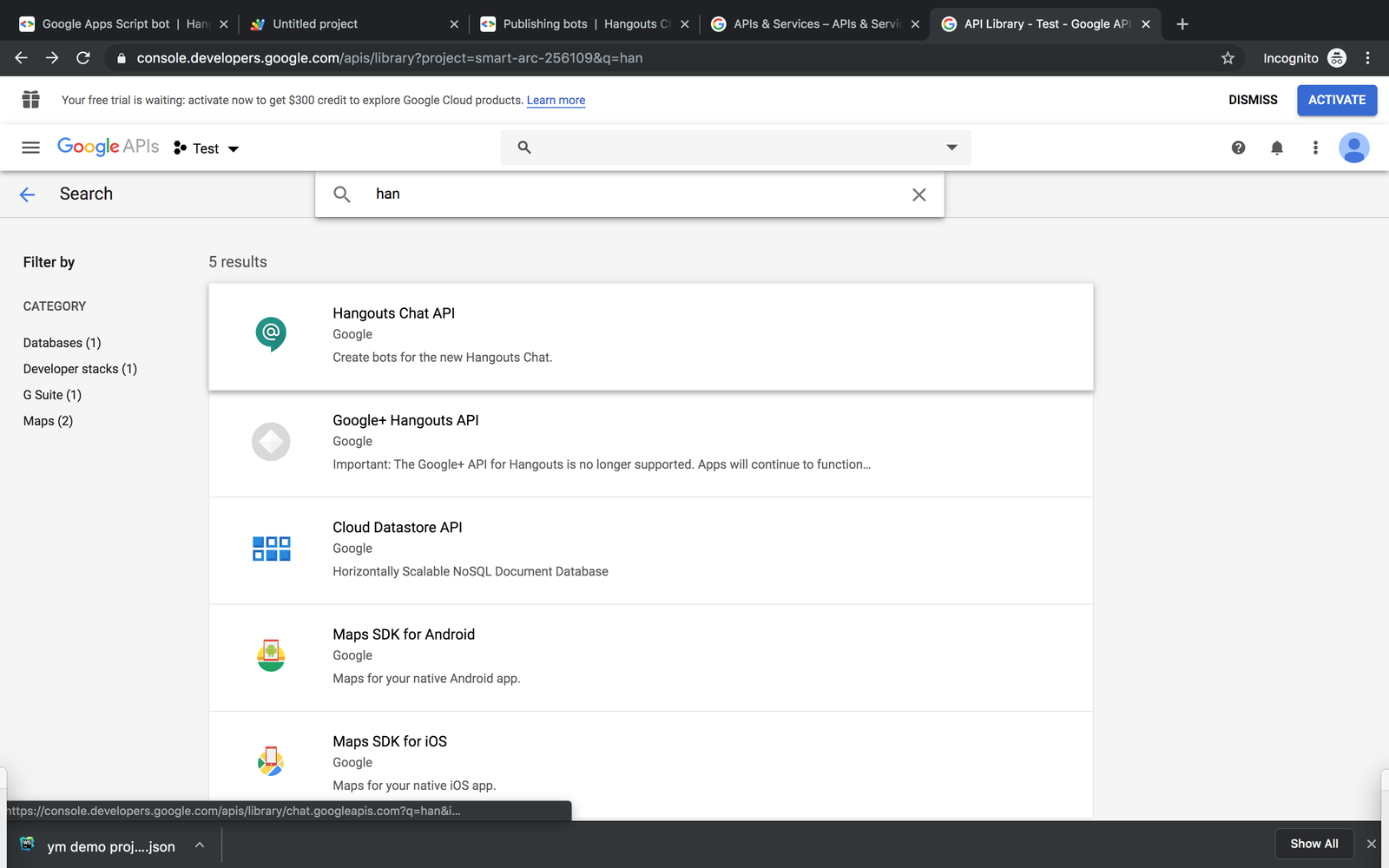Open the Help question mark icon

point(1239,148)
